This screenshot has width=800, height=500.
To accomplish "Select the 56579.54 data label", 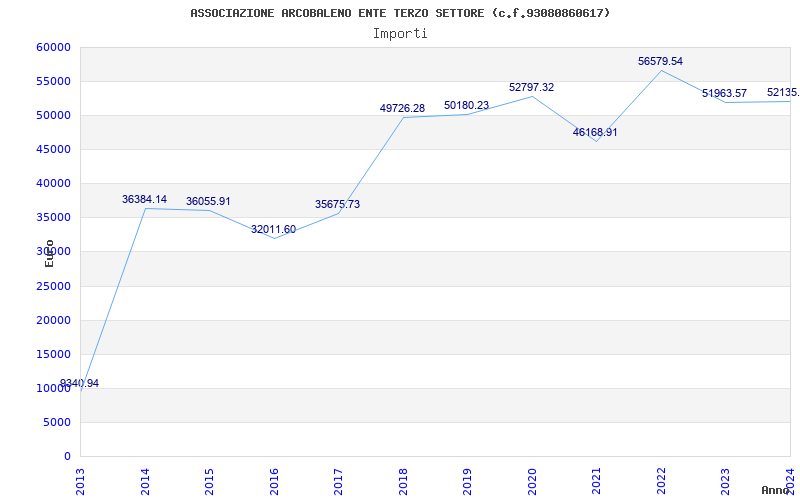I will pyautogui.click(x=660, y=62).
